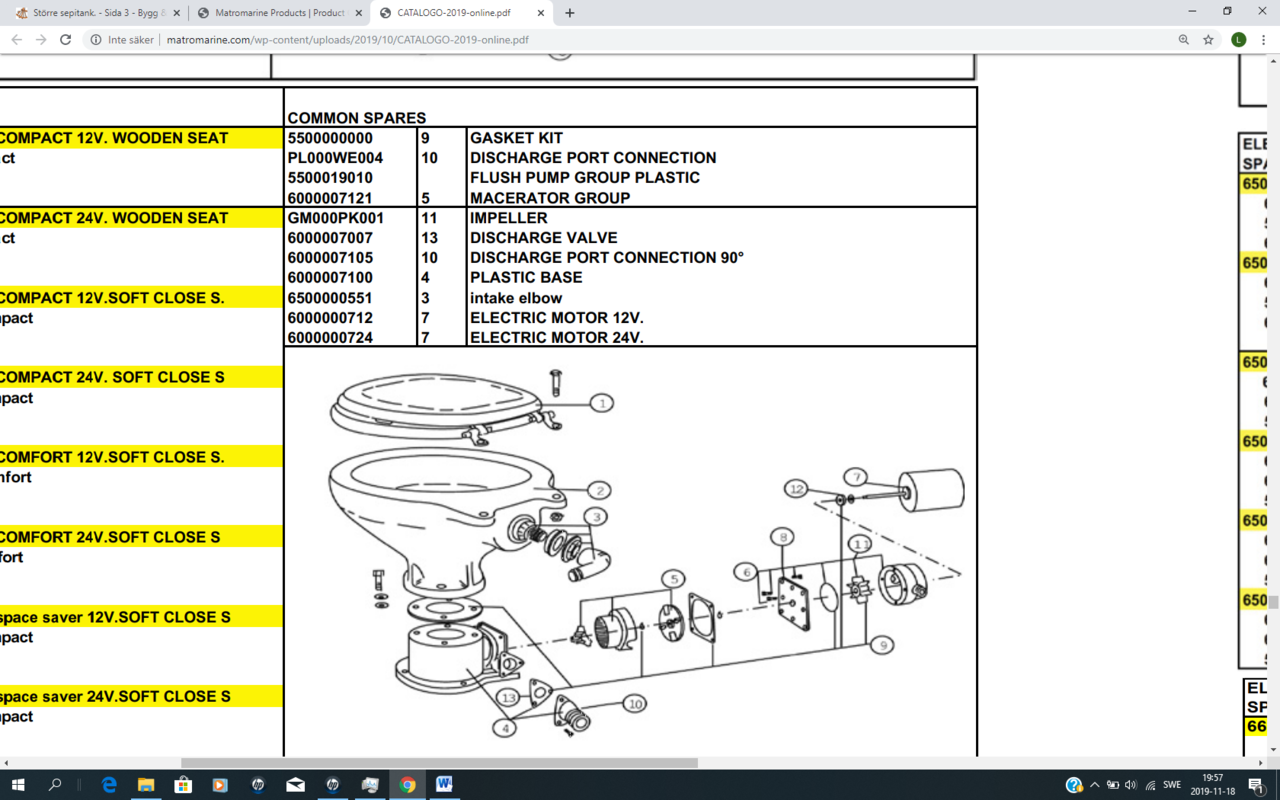Launch Microsoft Edge from the taskbar
Image resolution: width=1280 pixels, height=800 pixels.
[x=109, y=785]
